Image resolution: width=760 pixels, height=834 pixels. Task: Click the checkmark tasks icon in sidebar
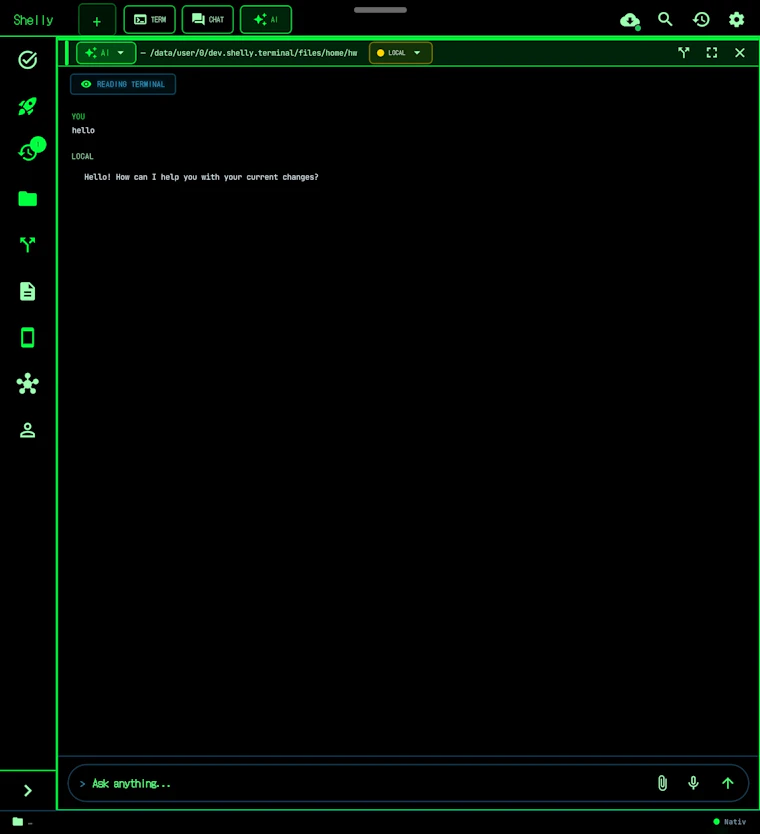pyautogui.click(x=28, y=60)
